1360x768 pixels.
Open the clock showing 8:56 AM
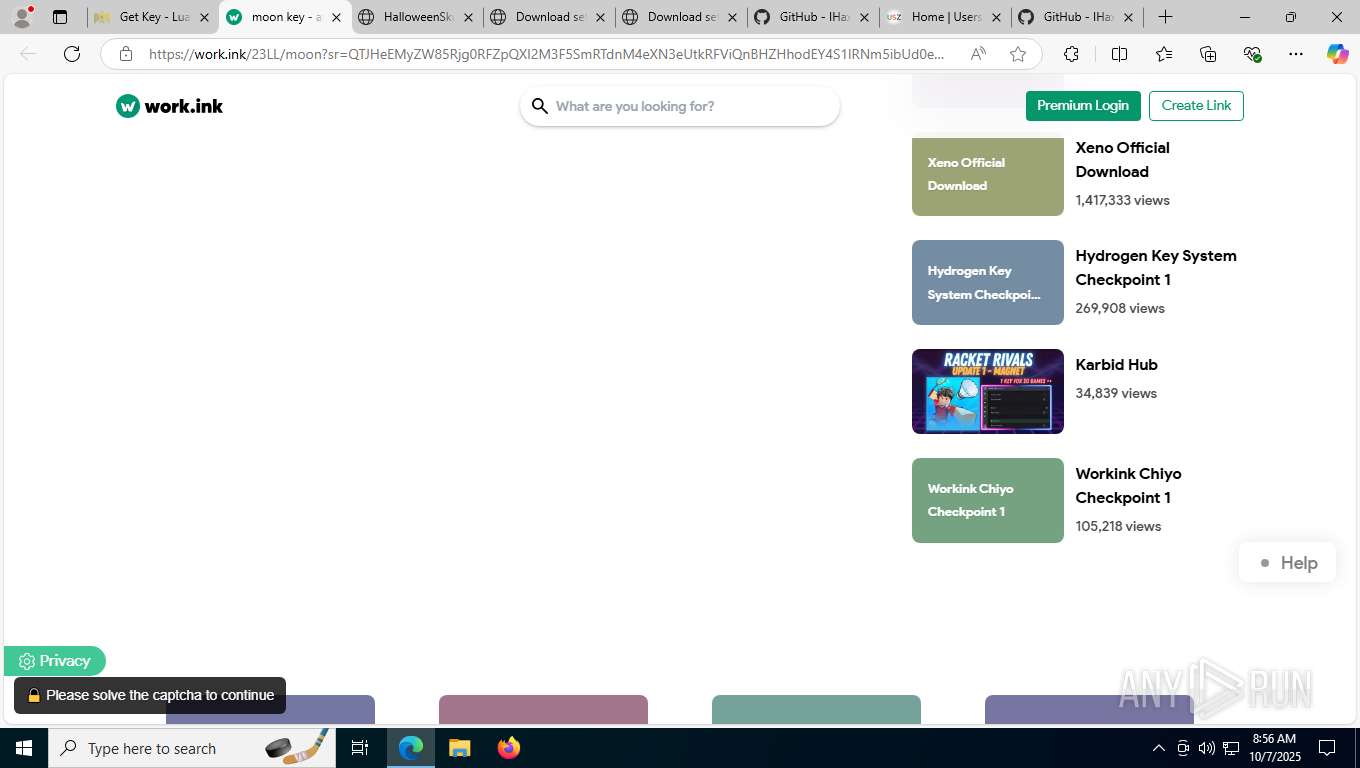(x=1274, y=748)
